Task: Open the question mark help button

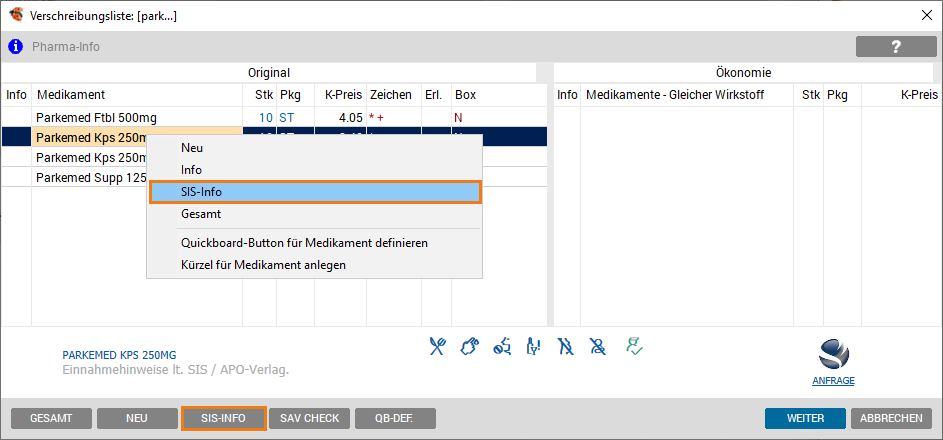Action: 896,46
